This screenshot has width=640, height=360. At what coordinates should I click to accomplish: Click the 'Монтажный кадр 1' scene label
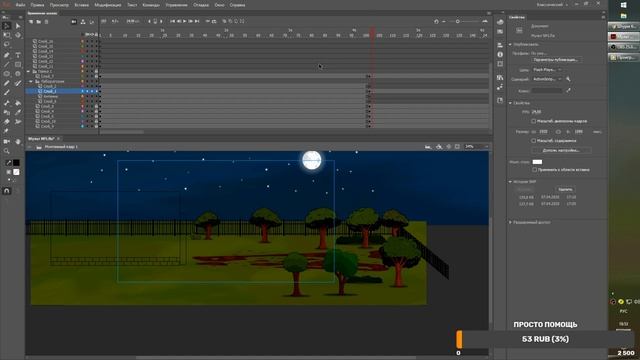click(x=61, y=147)
